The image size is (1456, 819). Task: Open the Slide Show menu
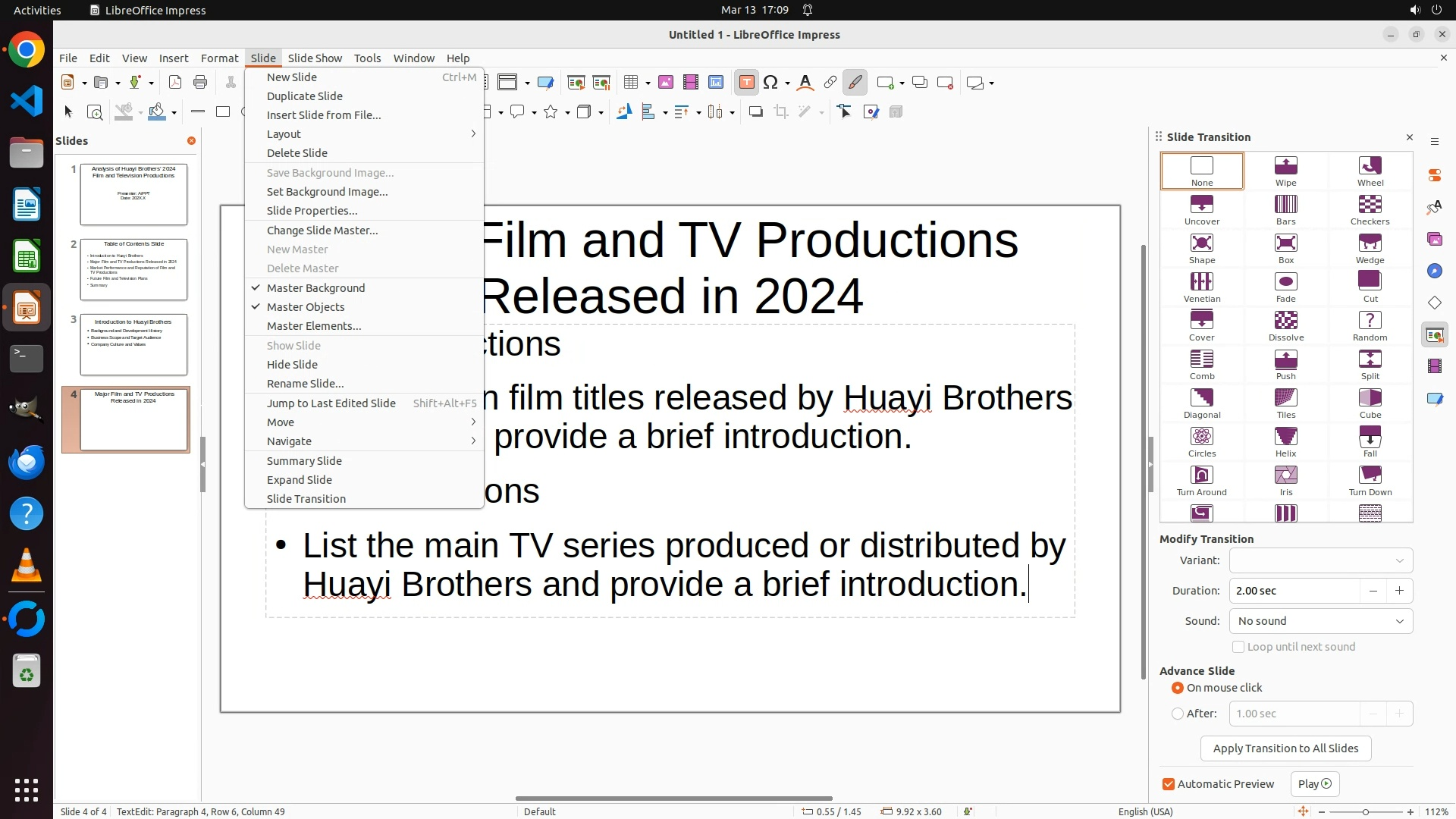pos(315,58)
